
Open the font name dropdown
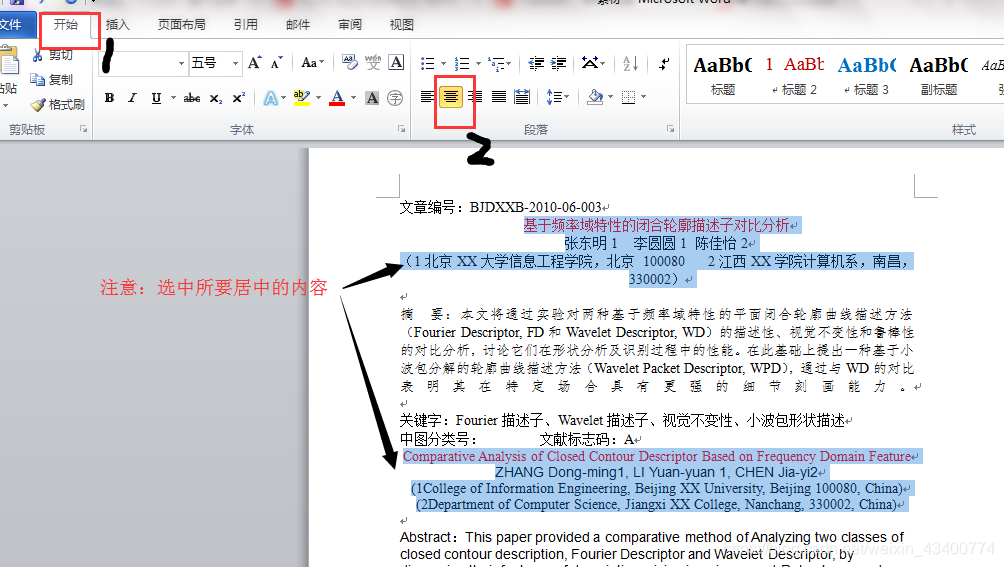(181, 63)
